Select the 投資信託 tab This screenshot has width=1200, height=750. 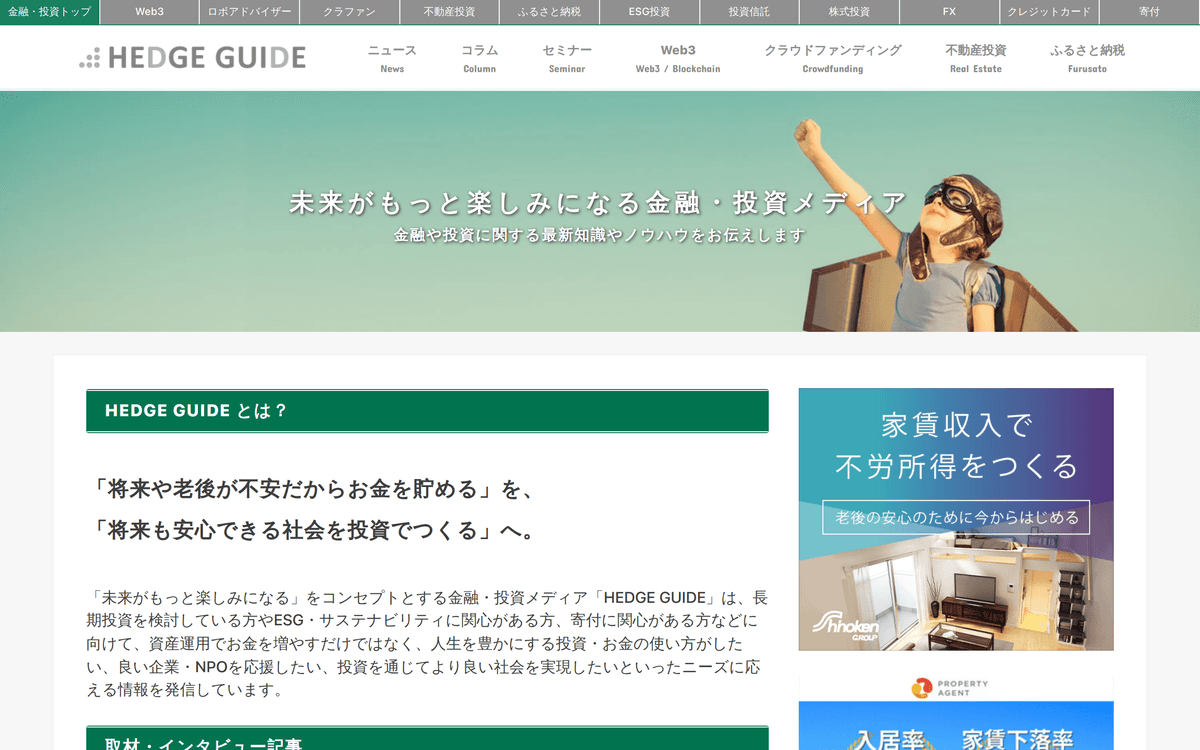click(750, 12)
